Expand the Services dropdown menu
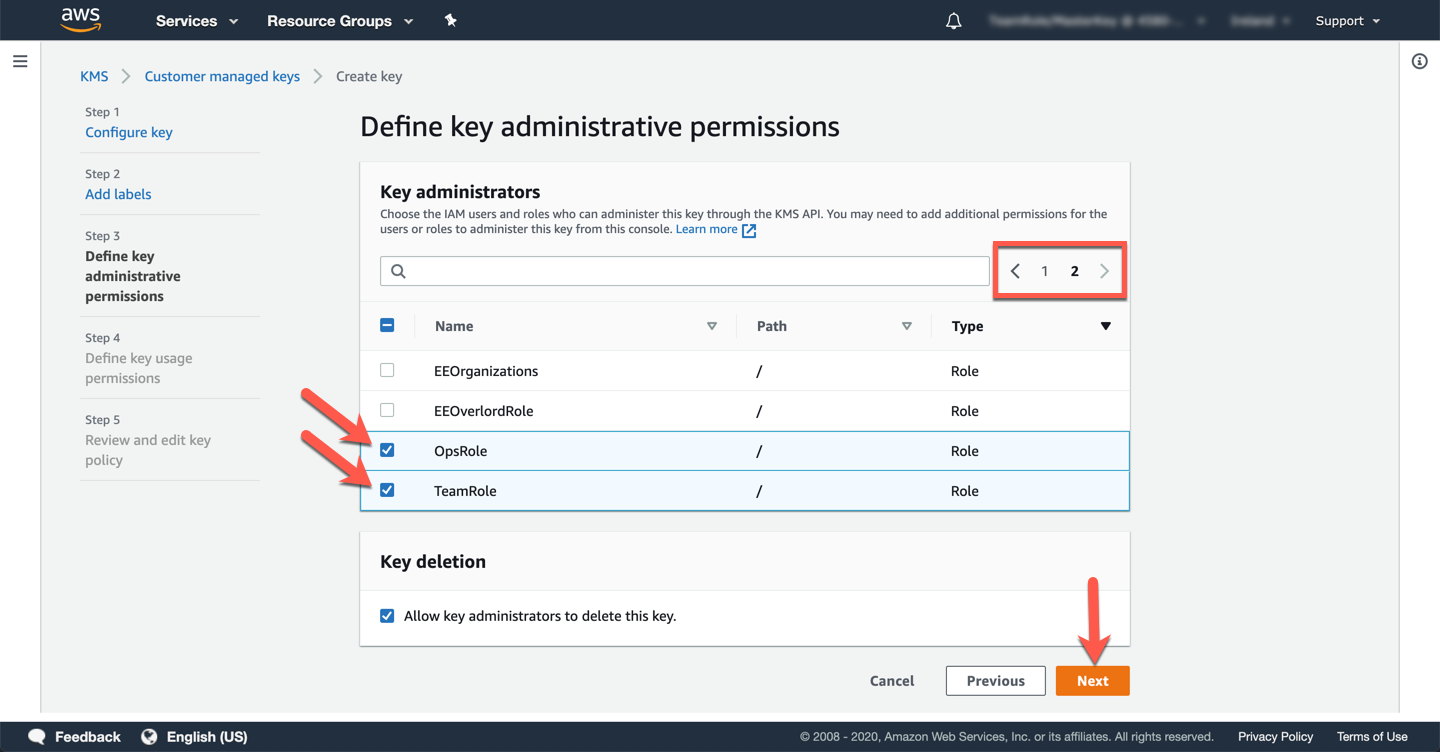Screen dimensions: 1440x752 point(197,21)
